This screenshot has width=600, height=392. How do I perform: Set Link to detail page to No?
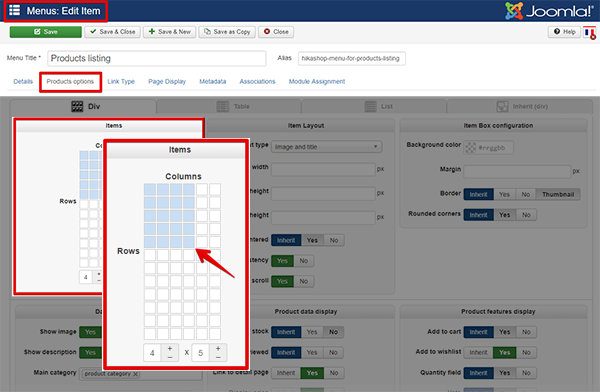click(334, 373)
